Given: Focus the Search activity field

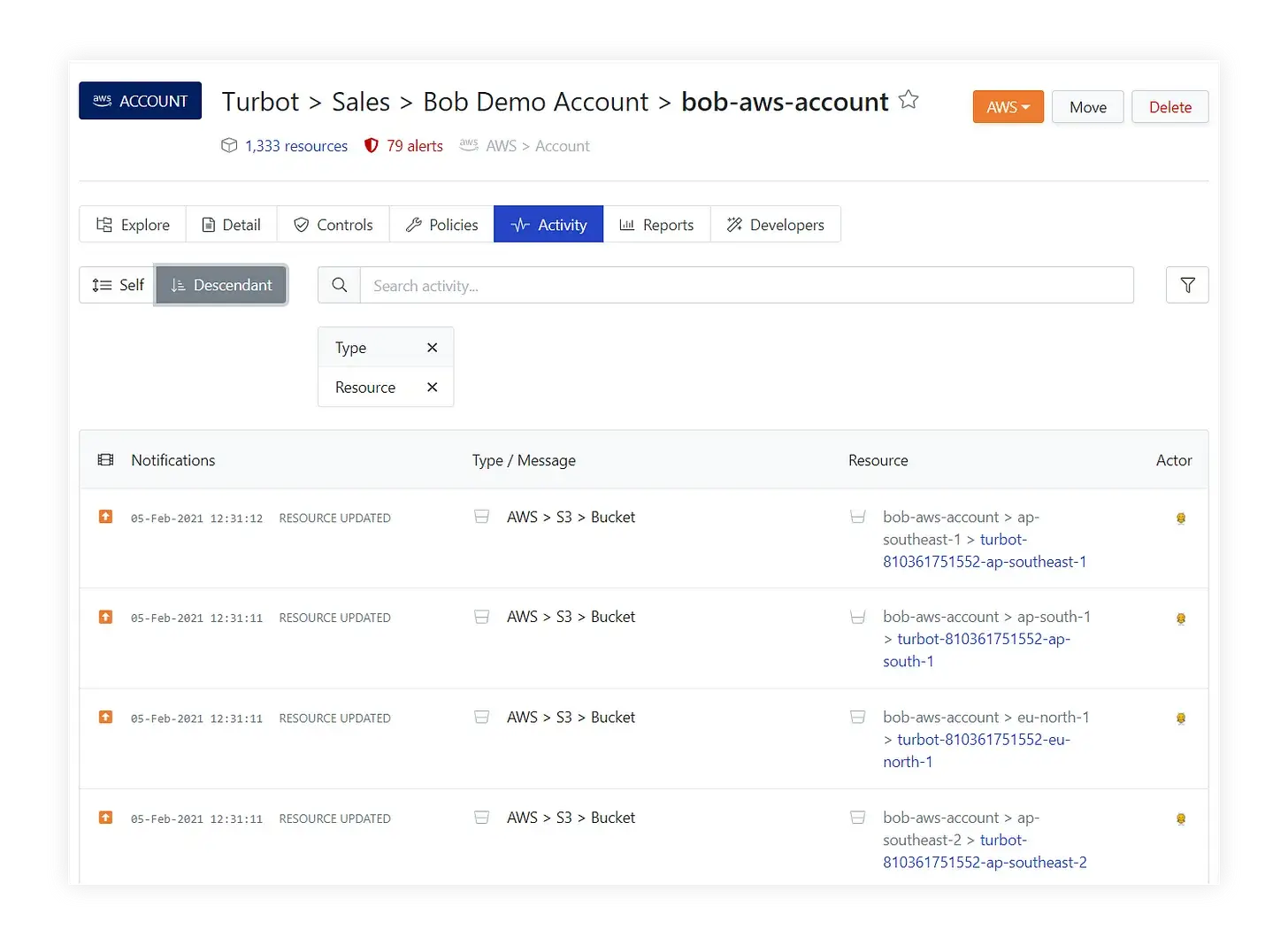Looking at the screenshot, I should pos(747,285).
